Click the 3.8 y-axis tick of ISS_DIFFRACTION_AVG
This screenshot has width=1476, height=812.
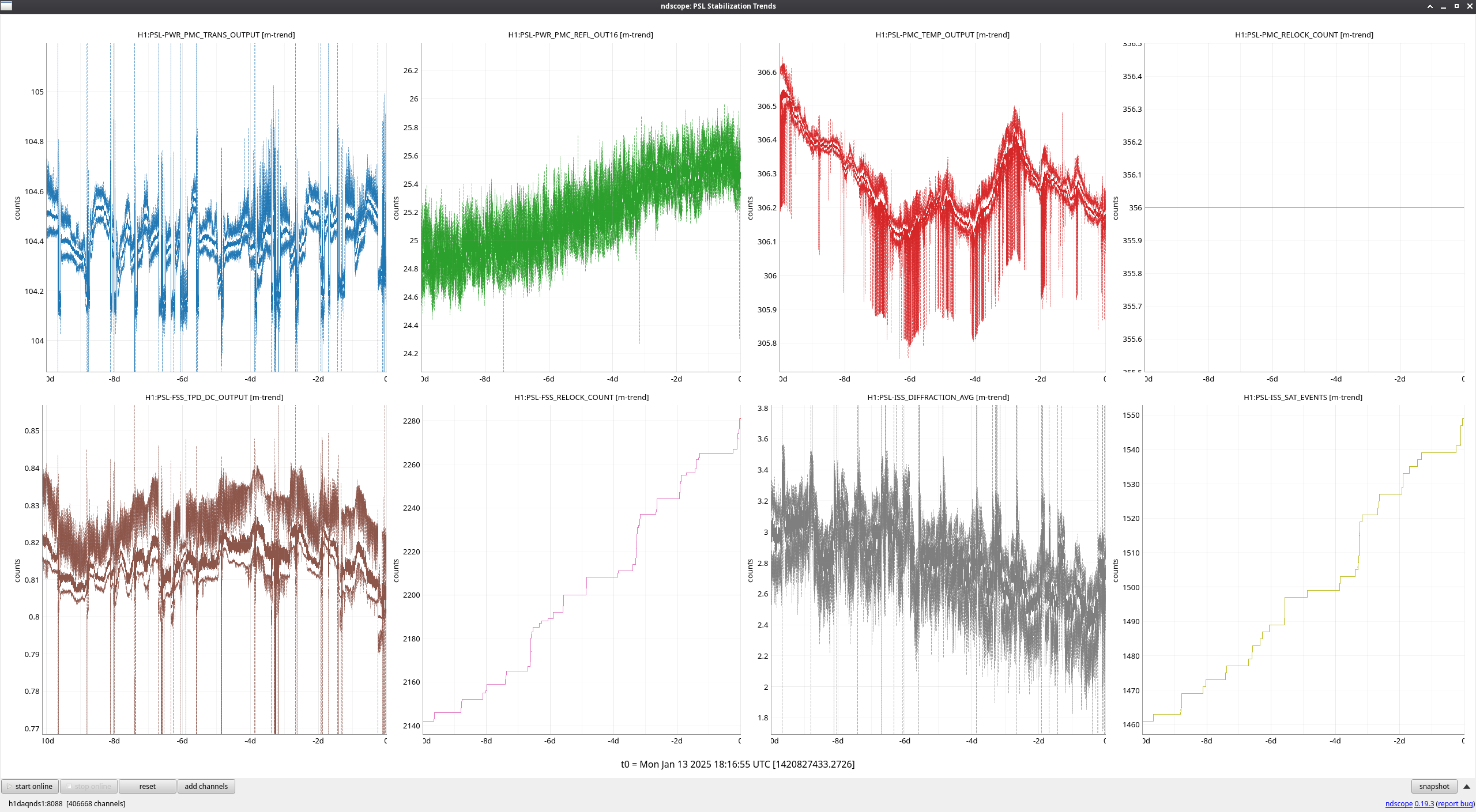tap(763, 408)
